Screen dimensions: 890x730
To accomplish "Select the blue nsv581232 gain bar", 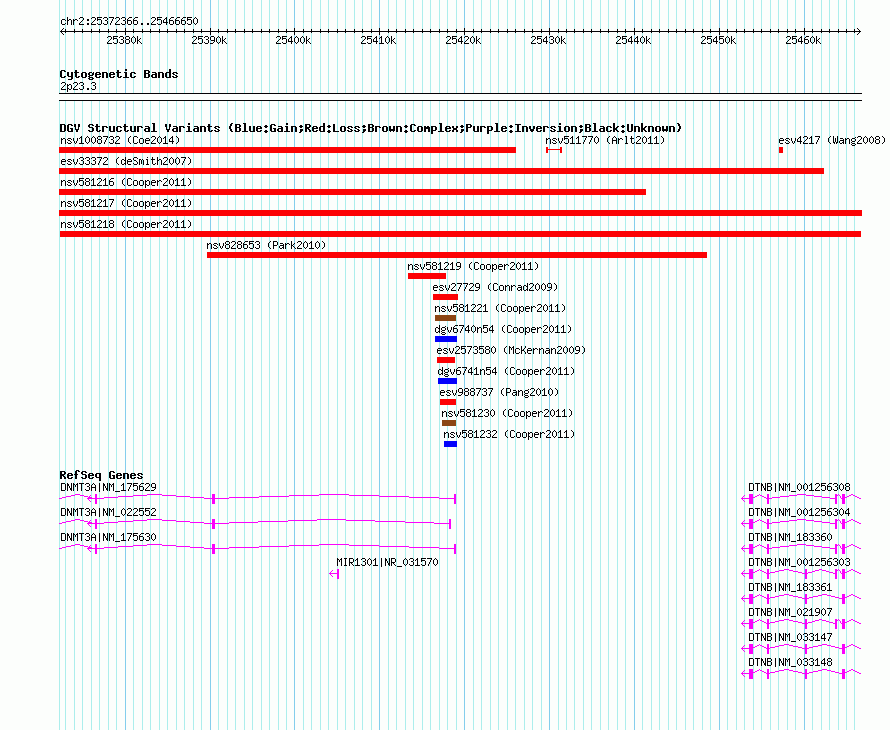I will tap(450, 444).
